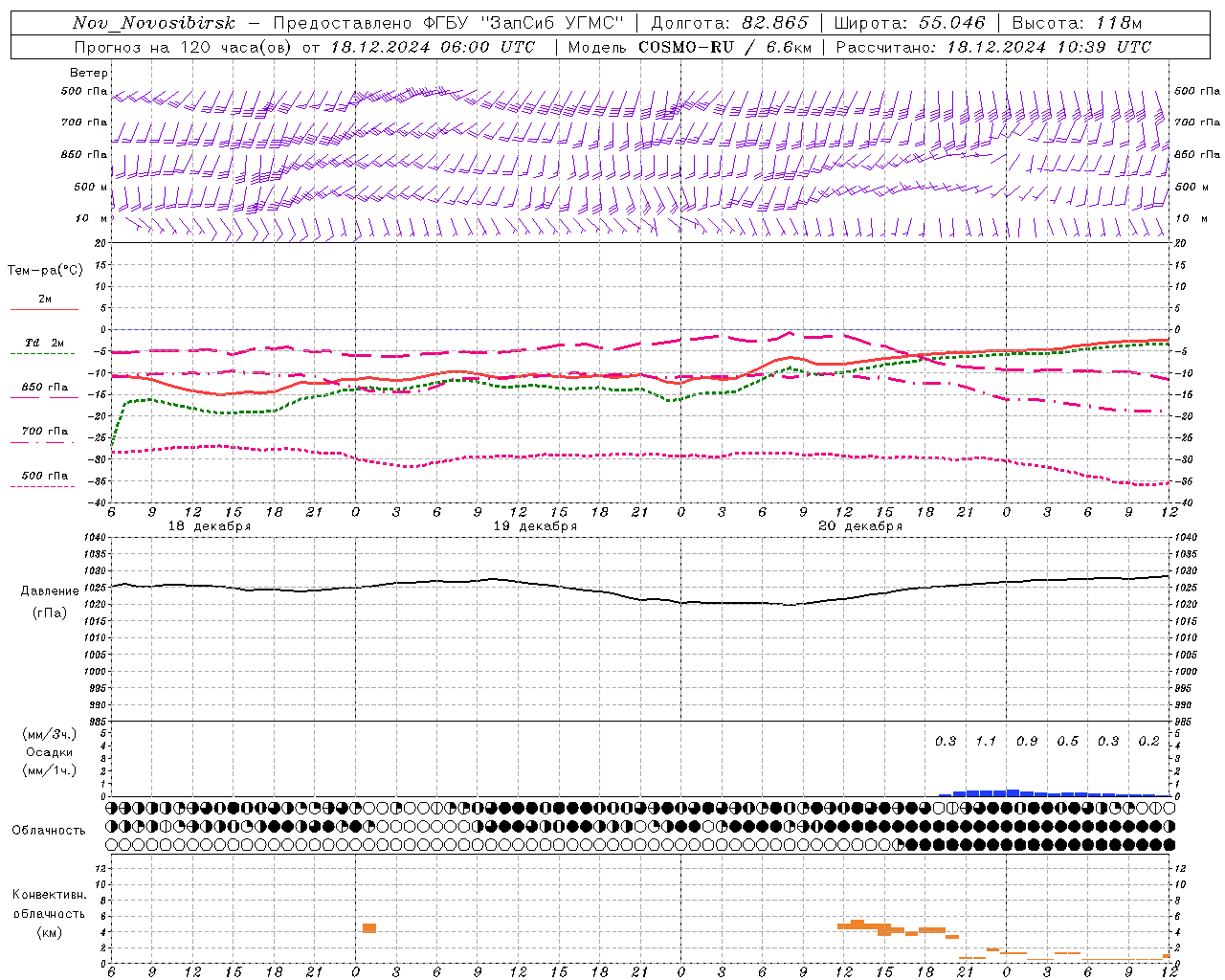
Task: Click the 0.2 precipitation amount value
Action: tap(1148, 742)
